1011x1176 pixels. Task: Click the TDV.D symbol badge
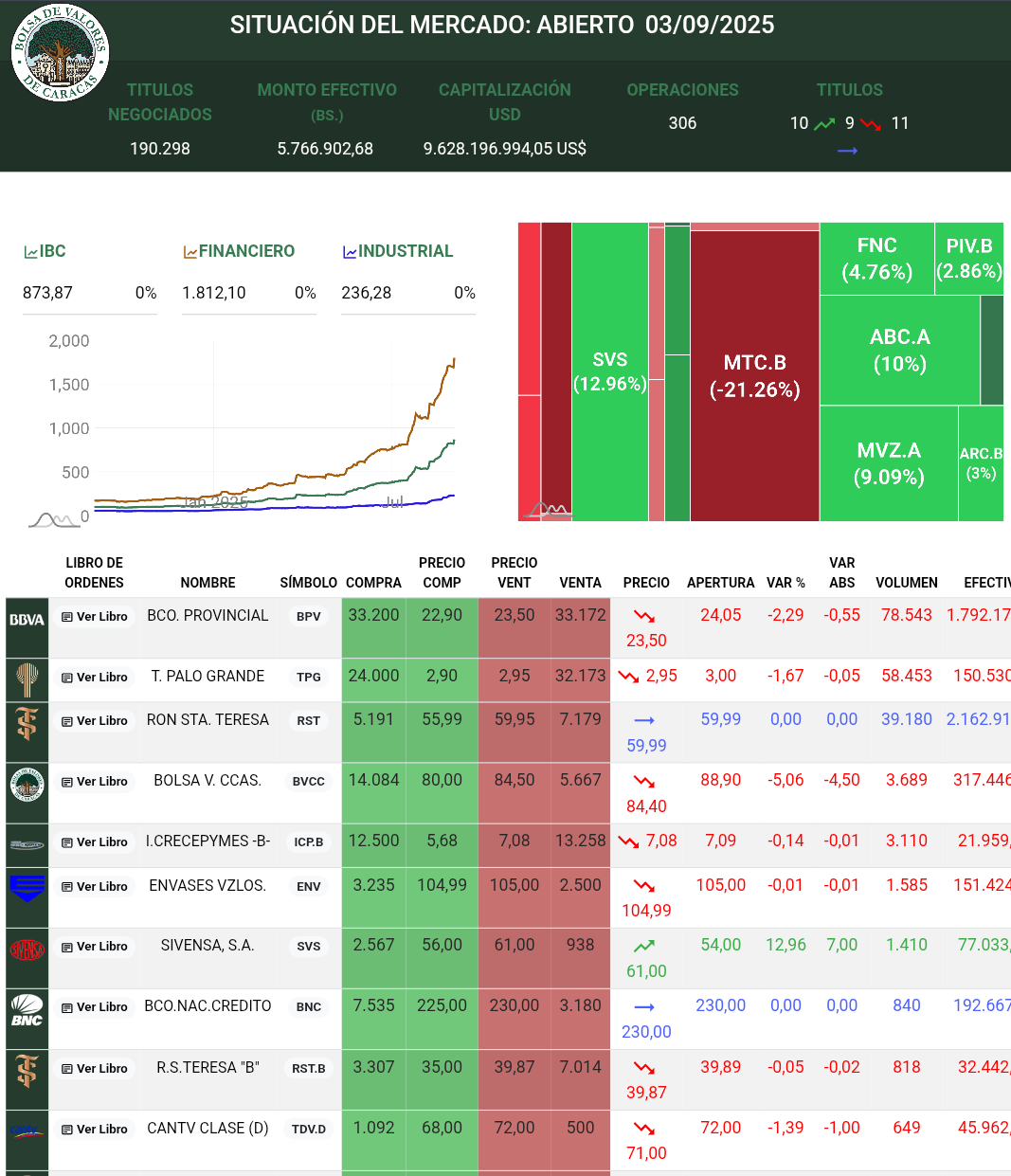click(309, 1130)
